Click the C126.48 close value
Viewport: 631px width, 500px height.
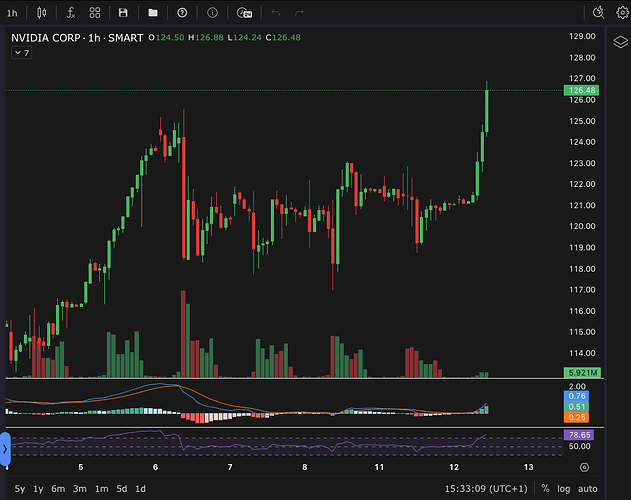click(283, 37)
